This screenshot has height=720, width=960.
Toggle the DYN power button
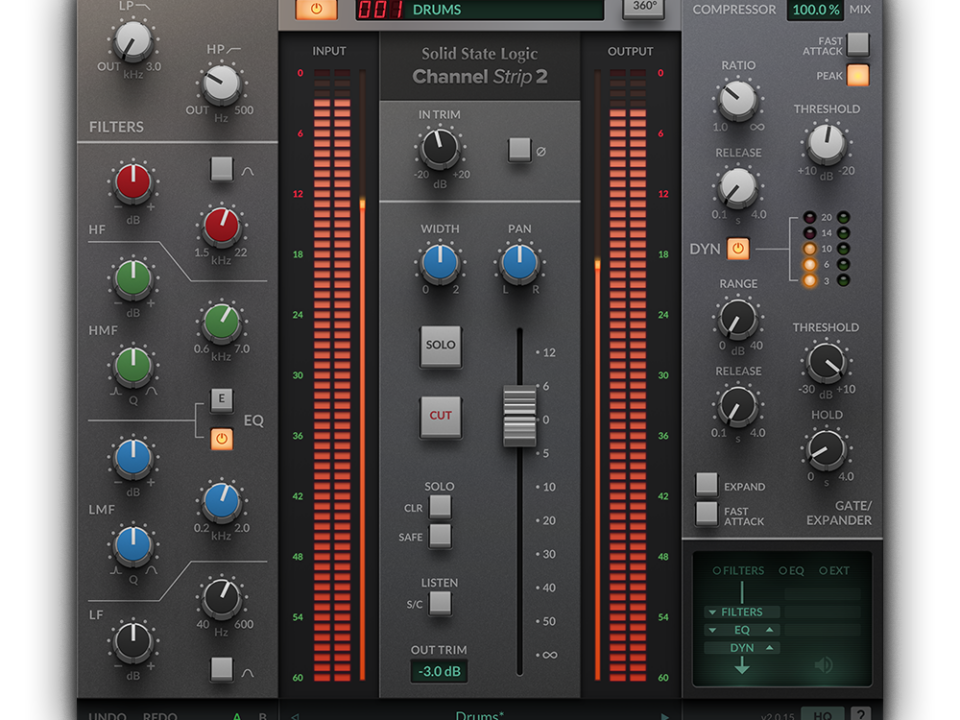(738, 248)
